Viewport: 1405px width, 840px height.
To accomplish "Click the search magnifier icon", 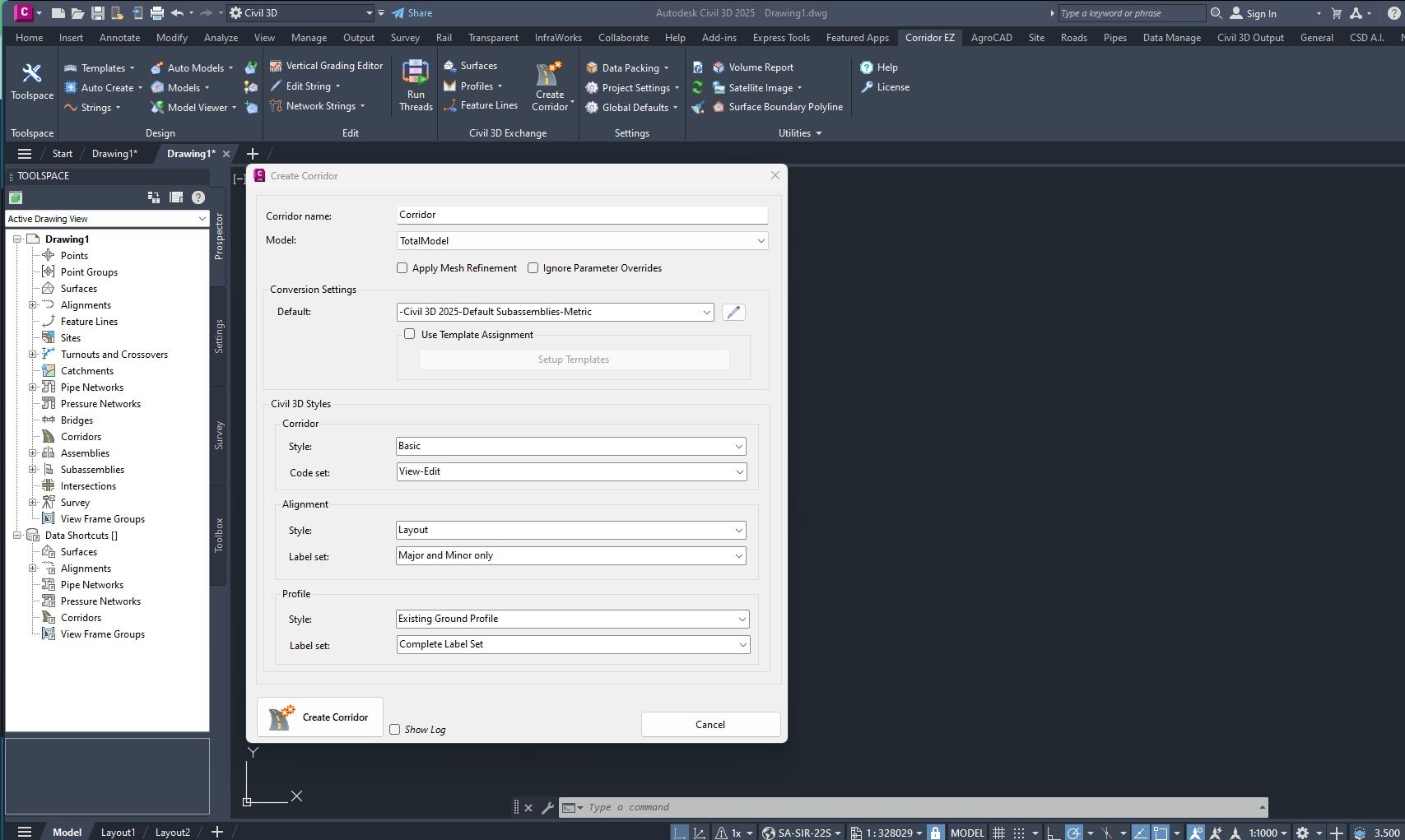I will coord(1217,13).
